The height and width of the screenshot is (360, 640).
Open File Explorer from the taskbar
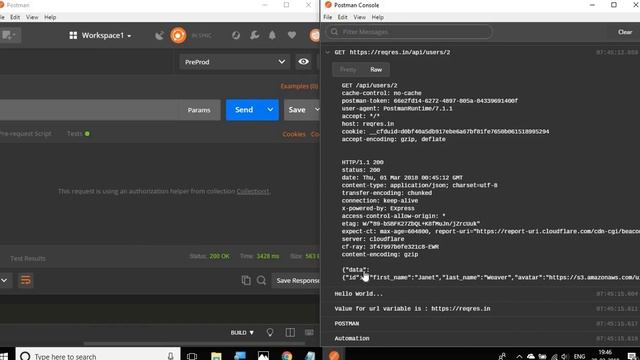point(216,356)
